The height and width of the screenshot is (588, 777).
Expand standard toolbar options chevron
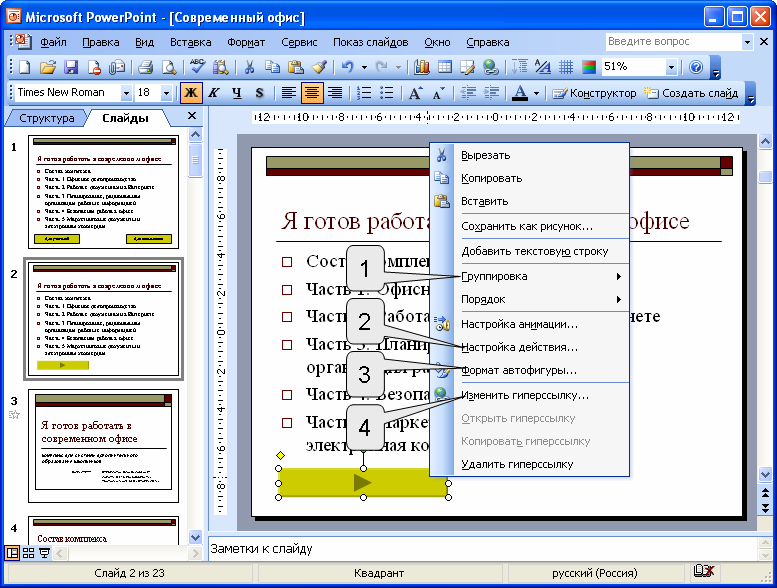pos(715,67)
